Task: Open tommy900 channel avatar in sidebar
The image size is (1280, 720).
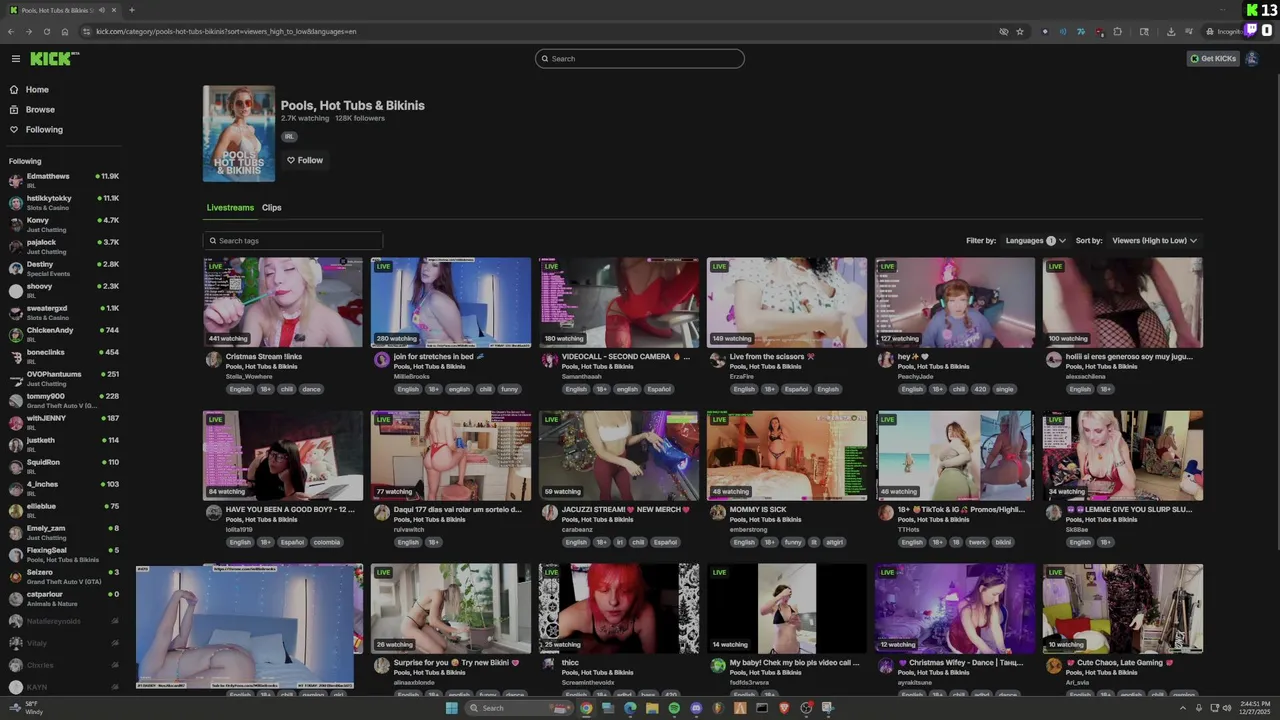Action: pos(15,400)
